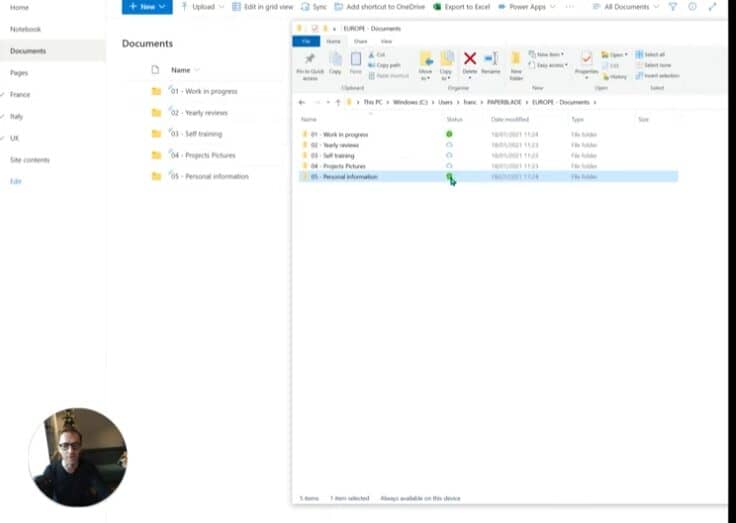The width and height of the screenshot is (736, 523).
Task: Click Select none in ribbon
Action: point(653,65)
